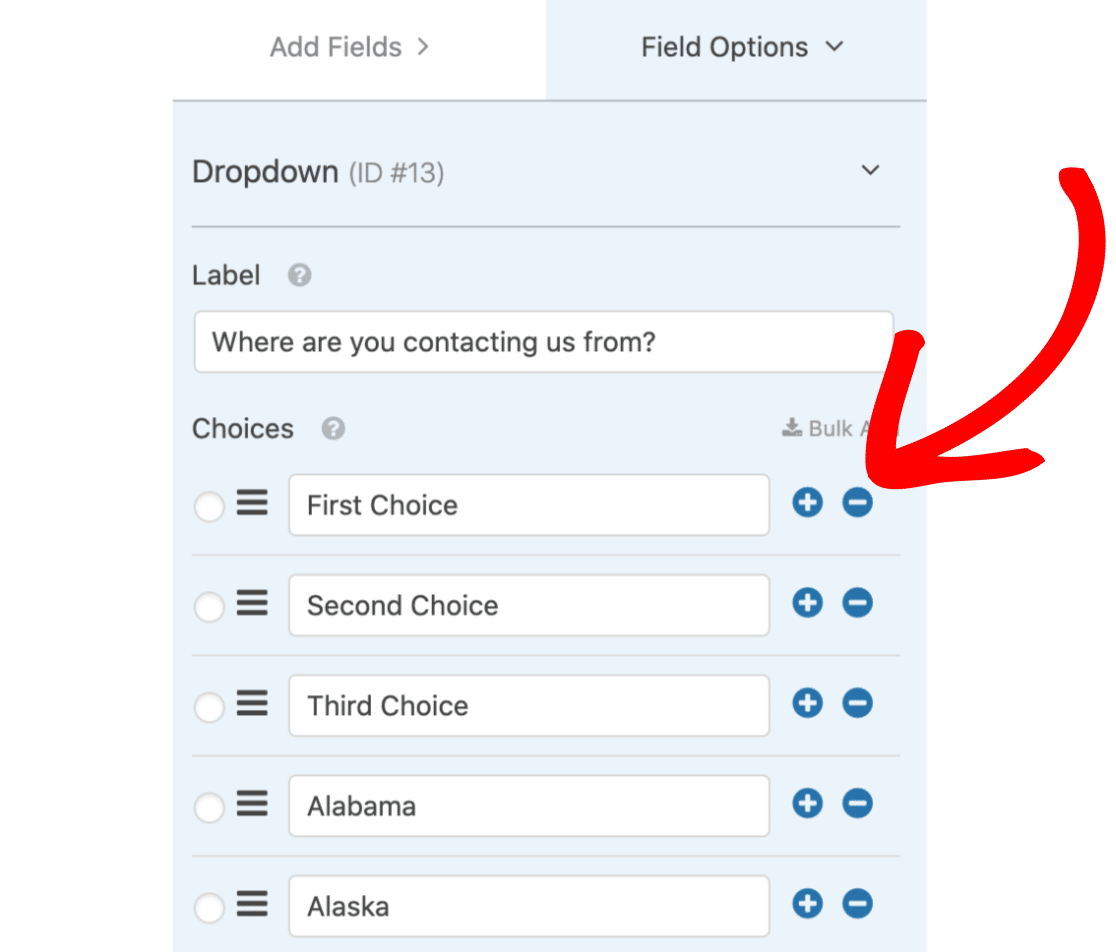Image resolution: width=1116 pixels, height=952 pixels.
Task: Click the Choices help question icon
Action: tap(333, 428)
